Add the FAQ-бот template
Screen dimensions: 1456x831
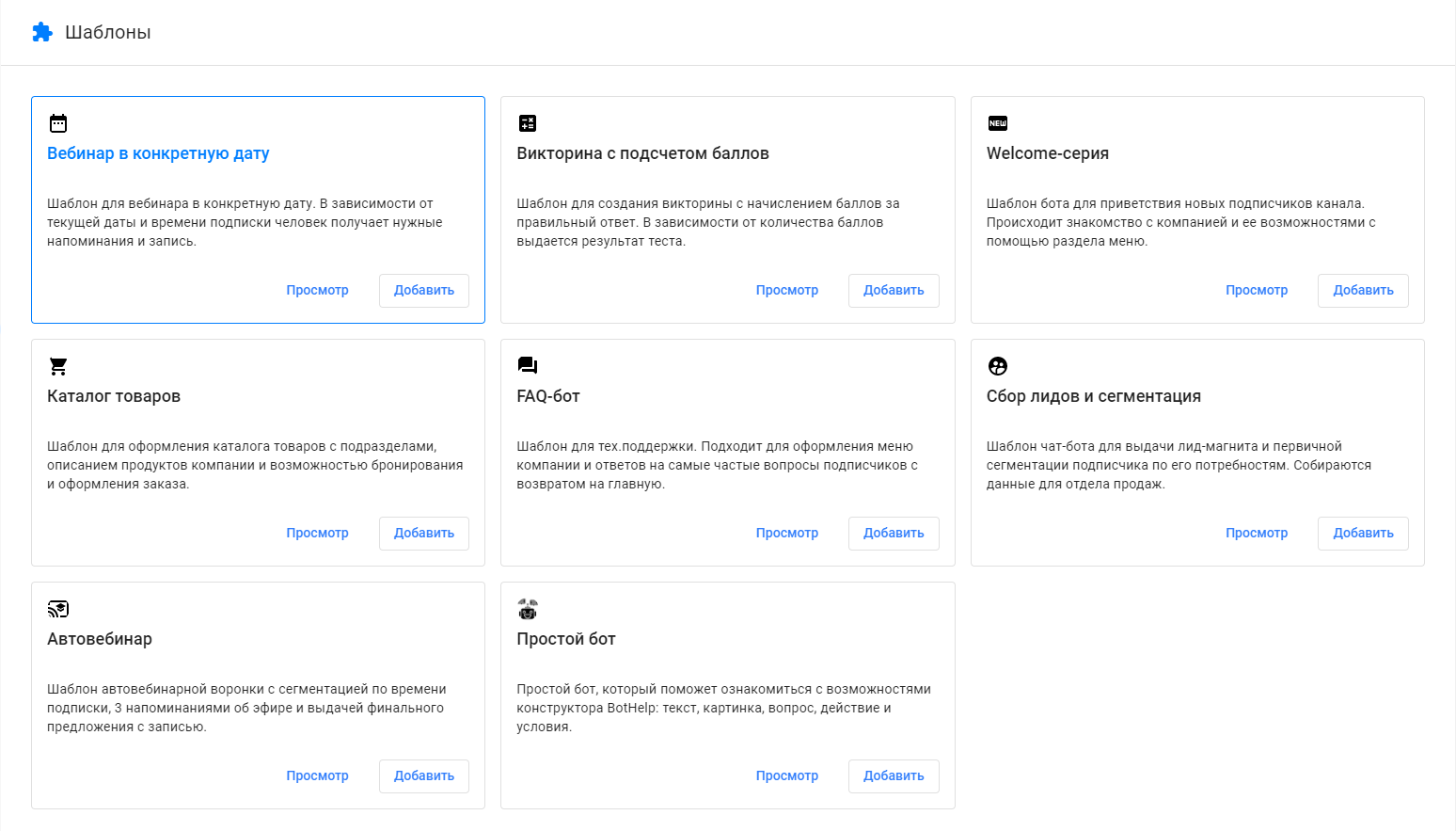[893, 533]
